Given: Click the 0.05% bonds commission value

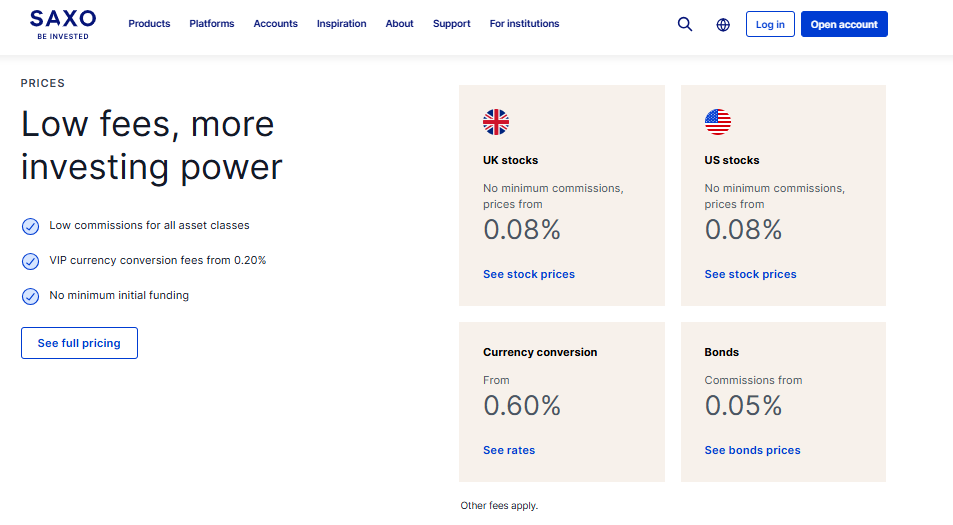Looking at the screenshot, I should [743, 406].
